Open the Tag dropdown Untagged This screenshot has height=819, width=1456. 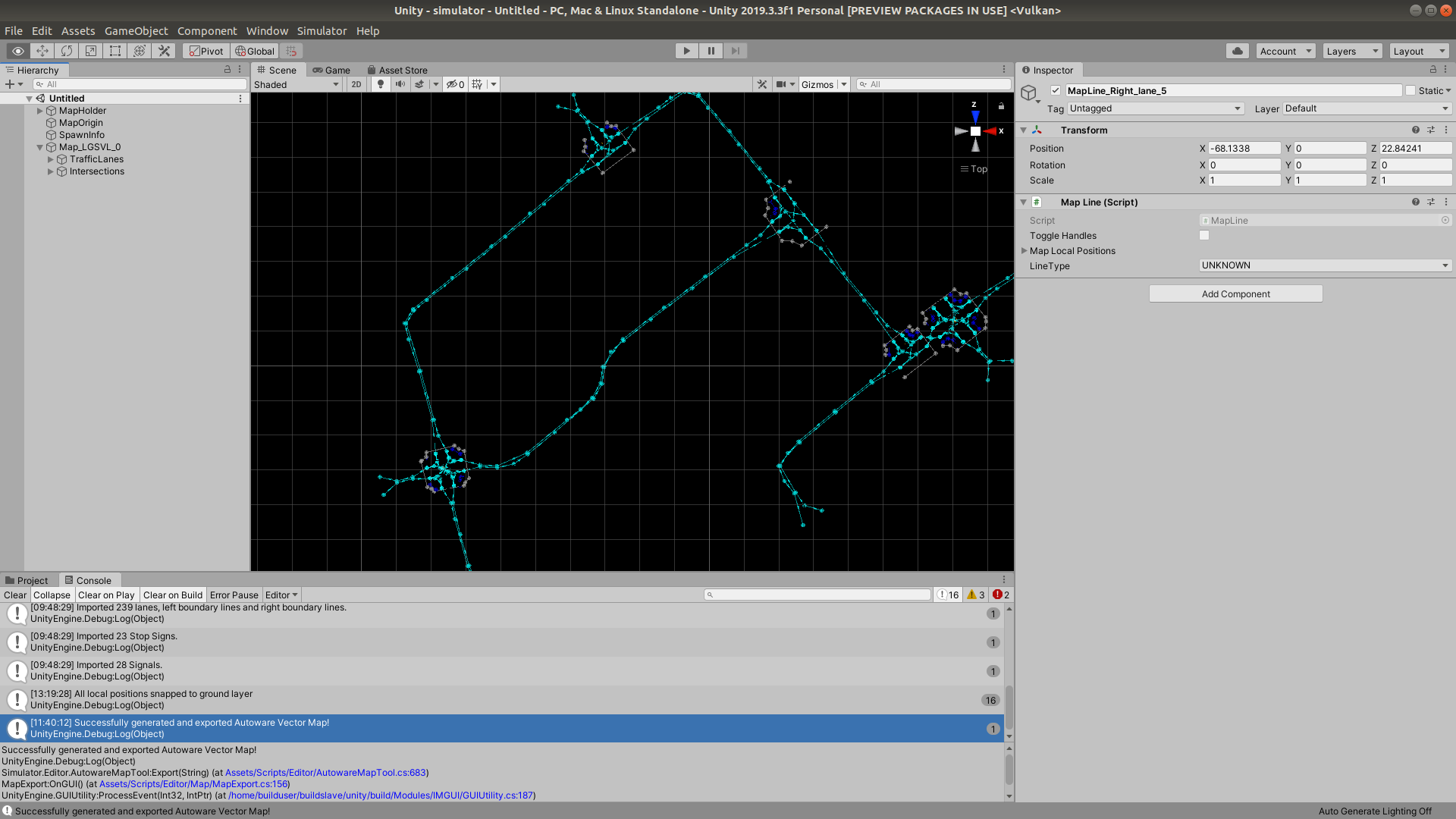click(1156, 108)
